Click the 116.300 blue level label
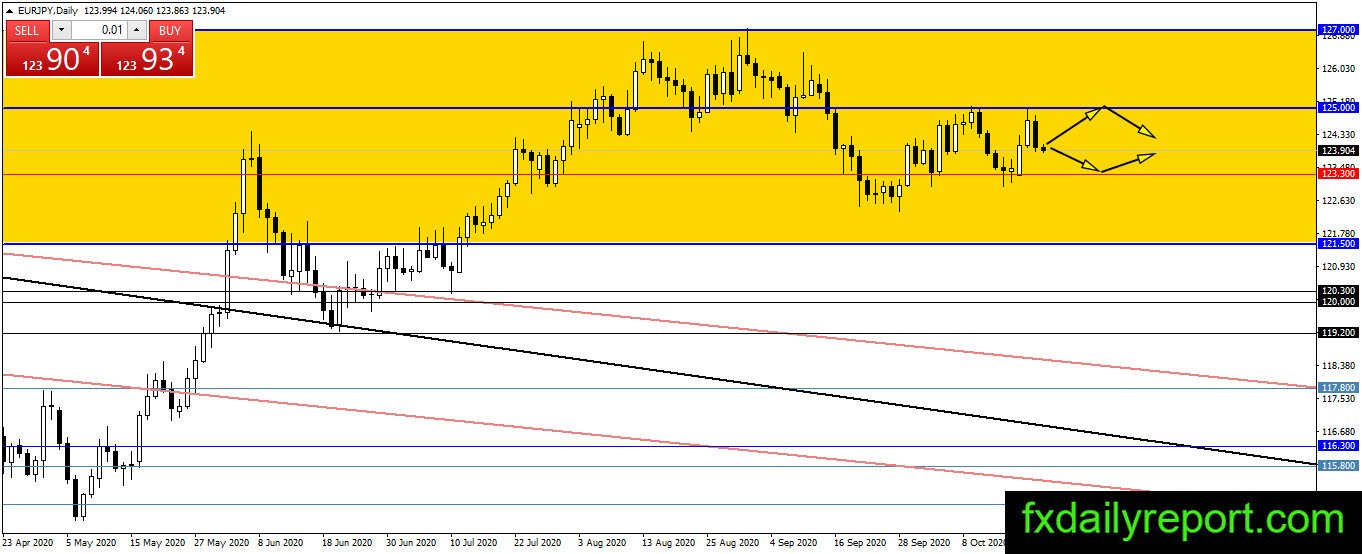 coord(1338,446)
